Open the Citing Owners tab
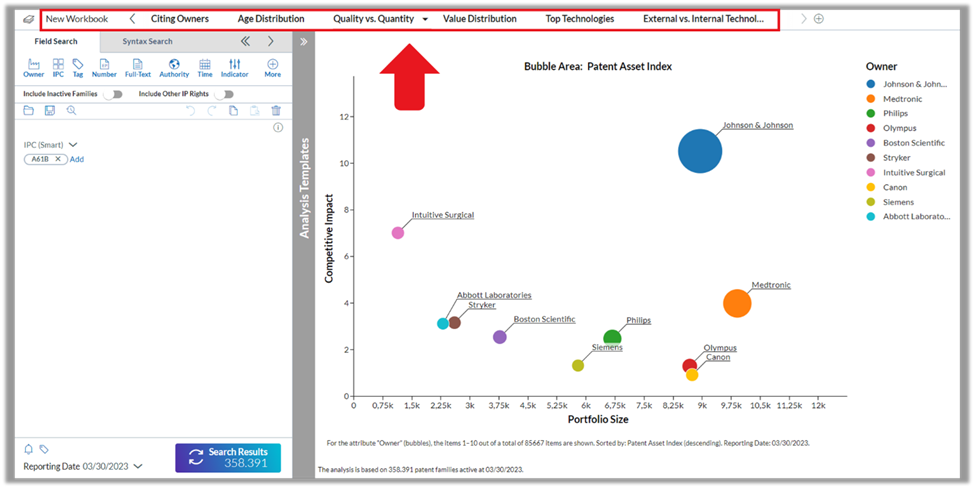975x488 pixels. coord(180,19)
